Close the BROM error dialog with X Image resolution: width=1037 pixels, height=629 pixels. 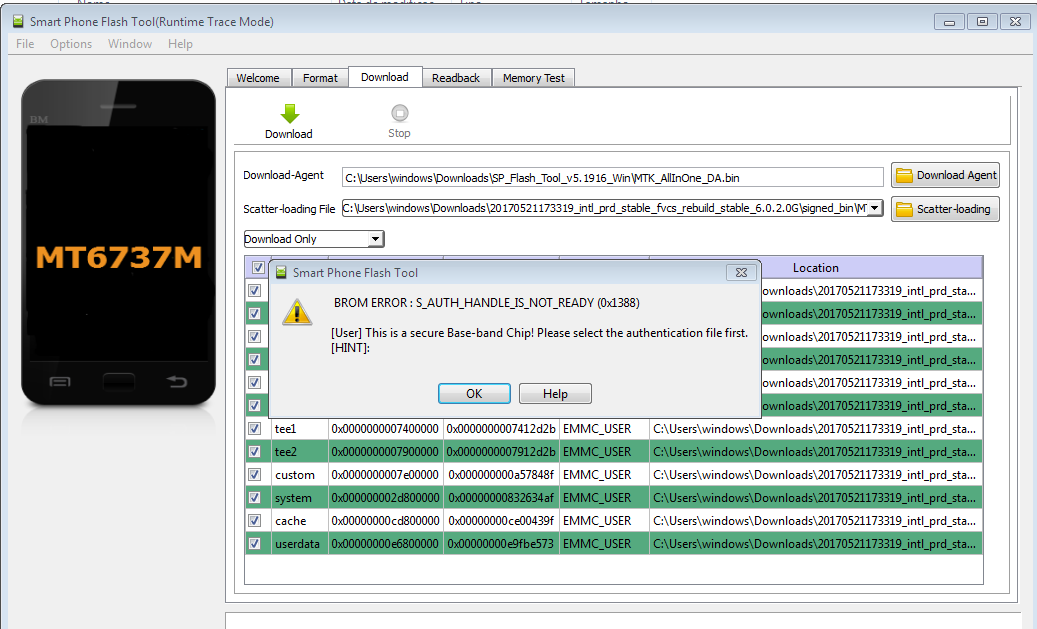(x=740, y=272)
